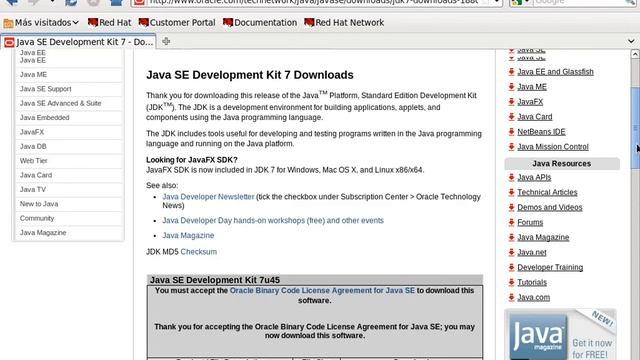Select New to Java in left menu
Screen dimensions: 640x360
(x=69, y=204)
